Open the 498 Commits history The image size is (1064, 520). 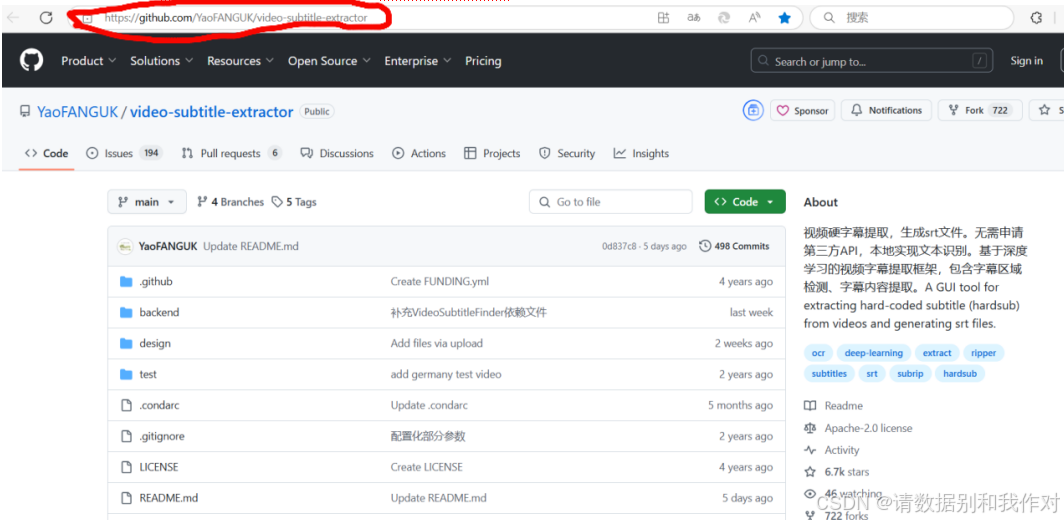pos(734,246)
